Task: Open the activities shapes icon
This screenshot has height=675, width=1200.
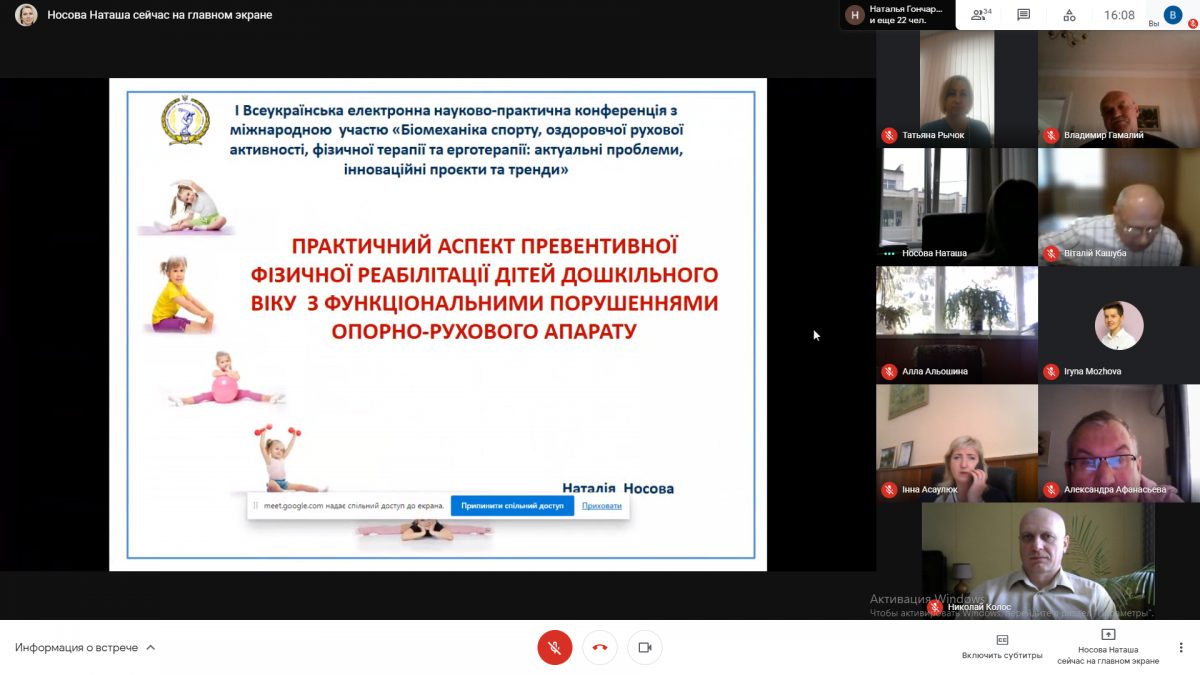Action: point(1069,15)
